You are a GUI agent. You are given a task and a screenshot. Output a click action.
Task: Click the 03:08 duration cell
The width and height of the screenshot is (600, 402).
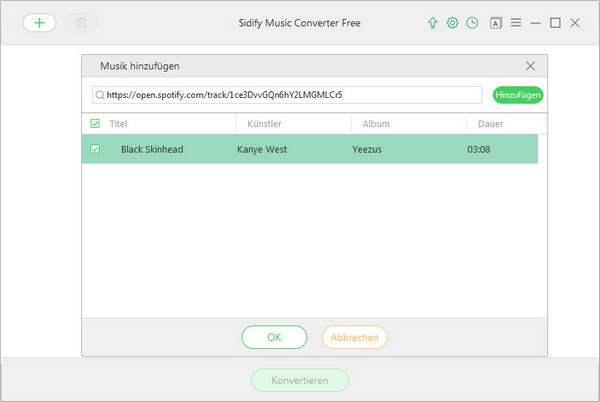click(478, 149)
